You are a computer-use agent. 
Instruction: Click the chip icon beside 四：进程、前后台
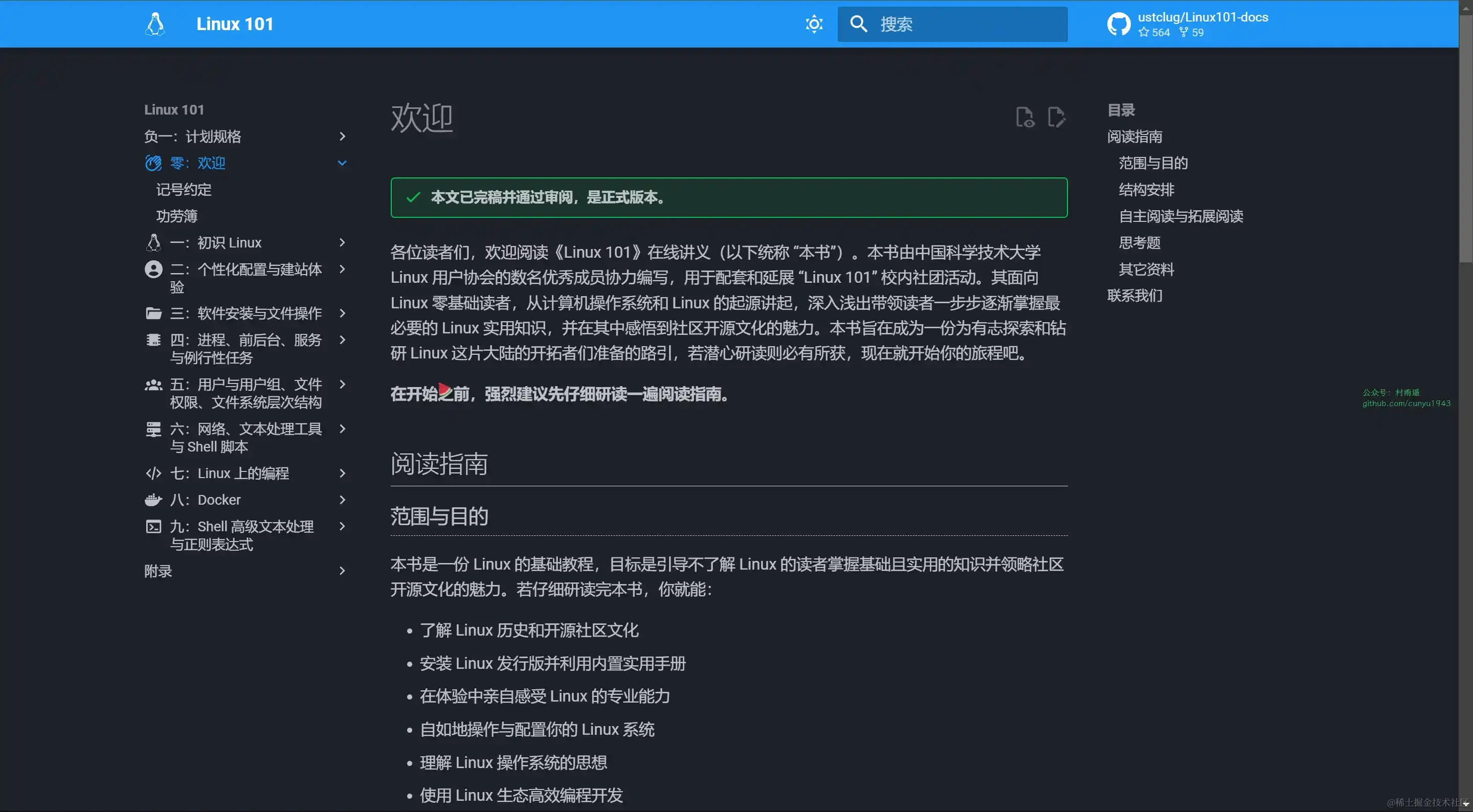pyautogui.click(x=153, y=340)
